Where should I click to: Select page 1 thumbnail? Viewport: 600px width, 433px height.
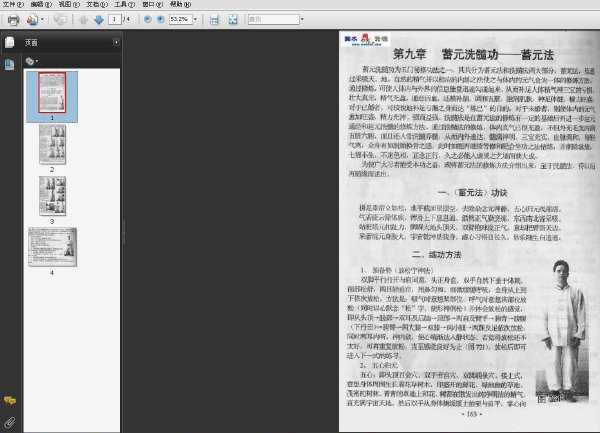[52, 93]
